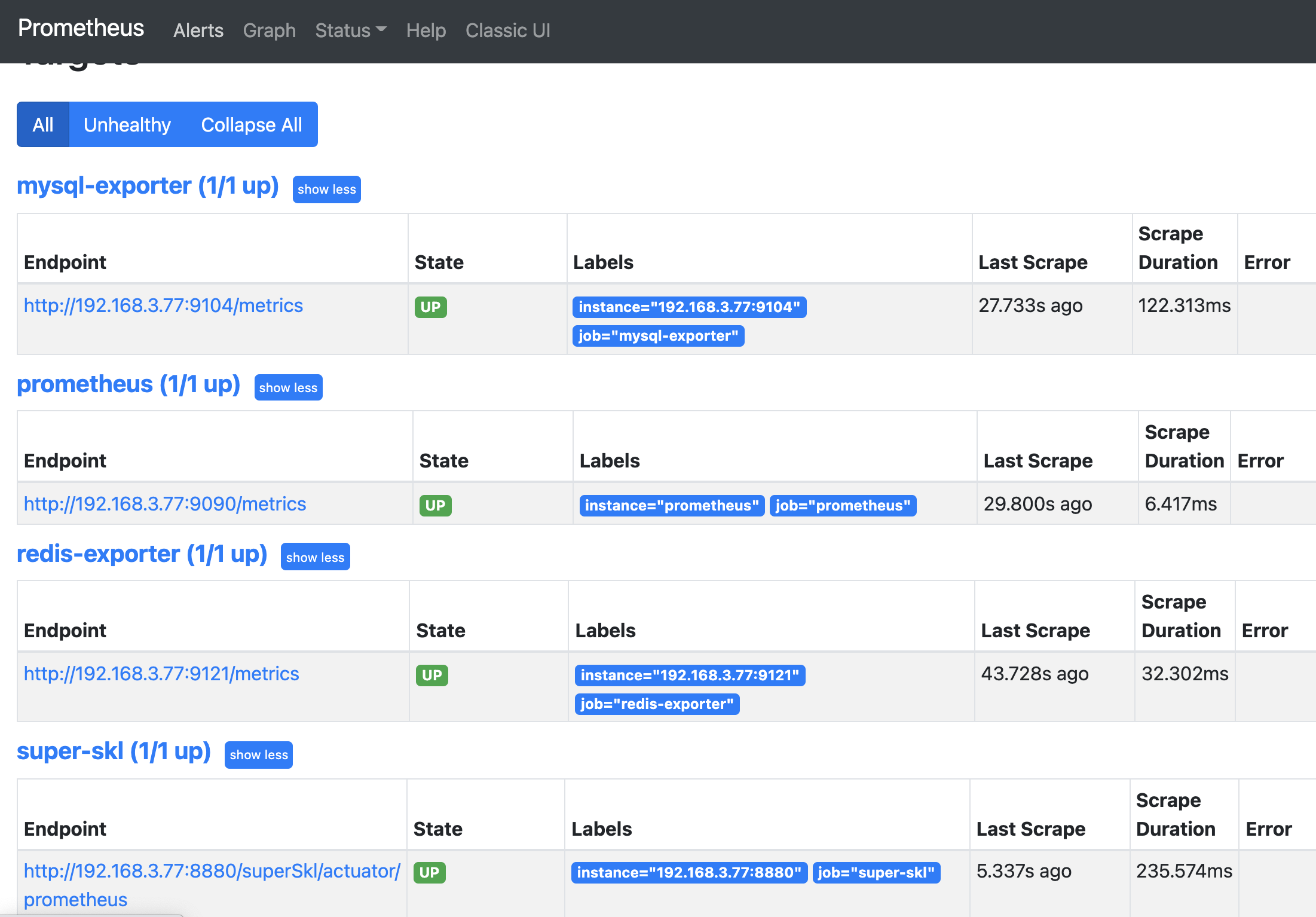Click the mysql-exporter (1/1 up) heading

[148, 186]
